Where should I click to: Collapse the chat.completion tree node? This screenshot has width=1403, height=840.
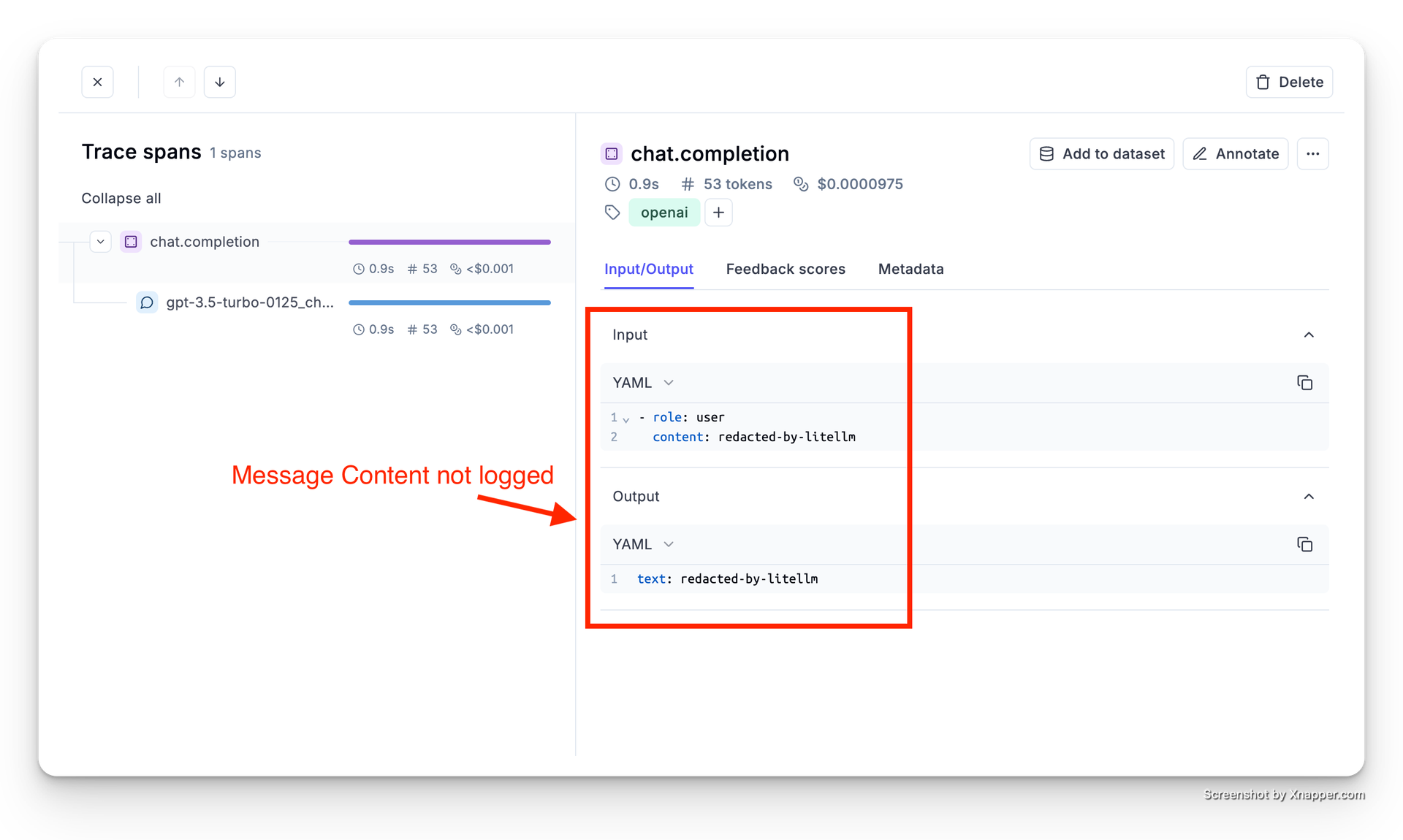(101, 242)
